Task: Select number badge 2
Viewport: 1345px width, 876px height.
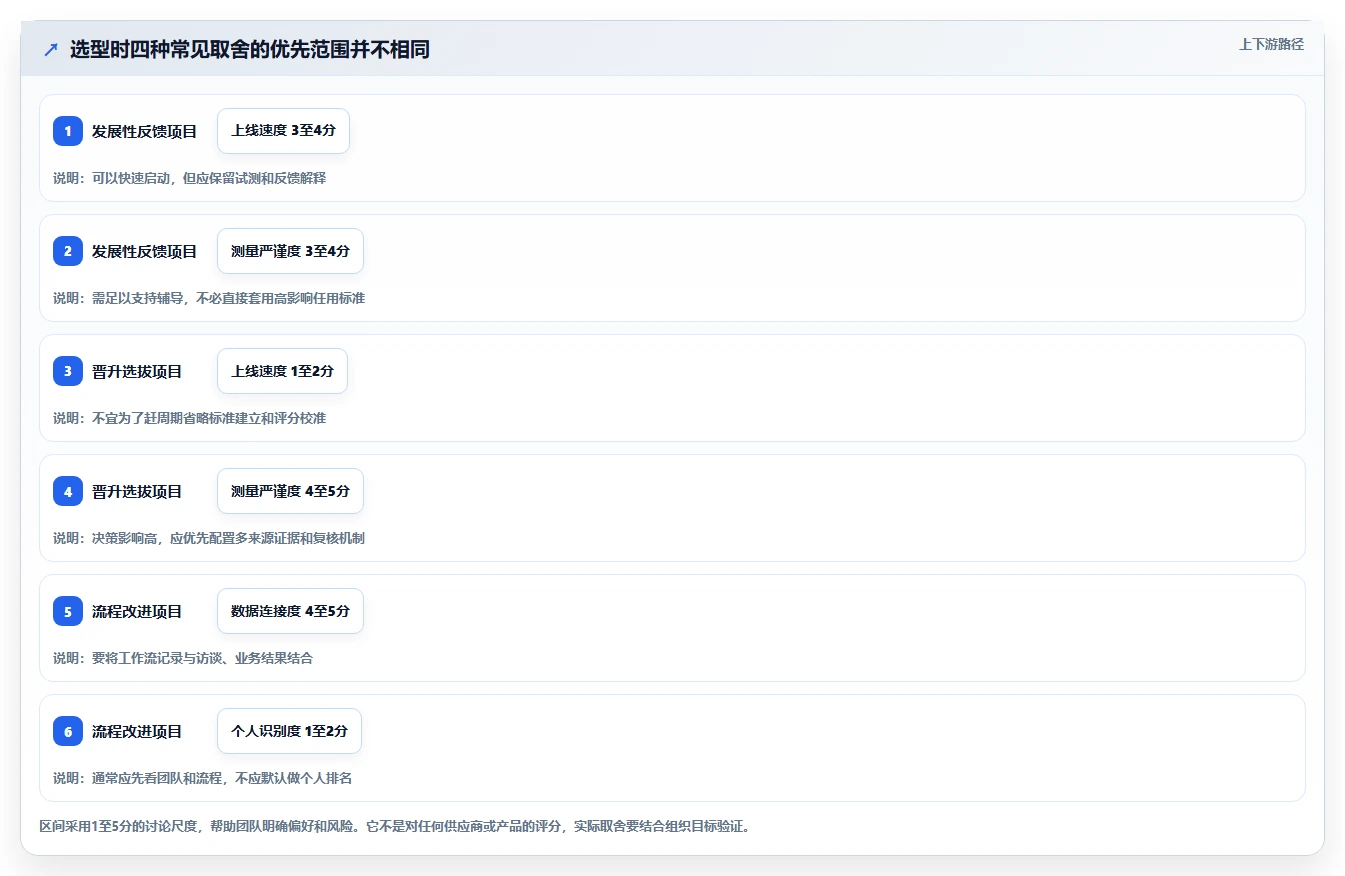Action: point(68,251)
